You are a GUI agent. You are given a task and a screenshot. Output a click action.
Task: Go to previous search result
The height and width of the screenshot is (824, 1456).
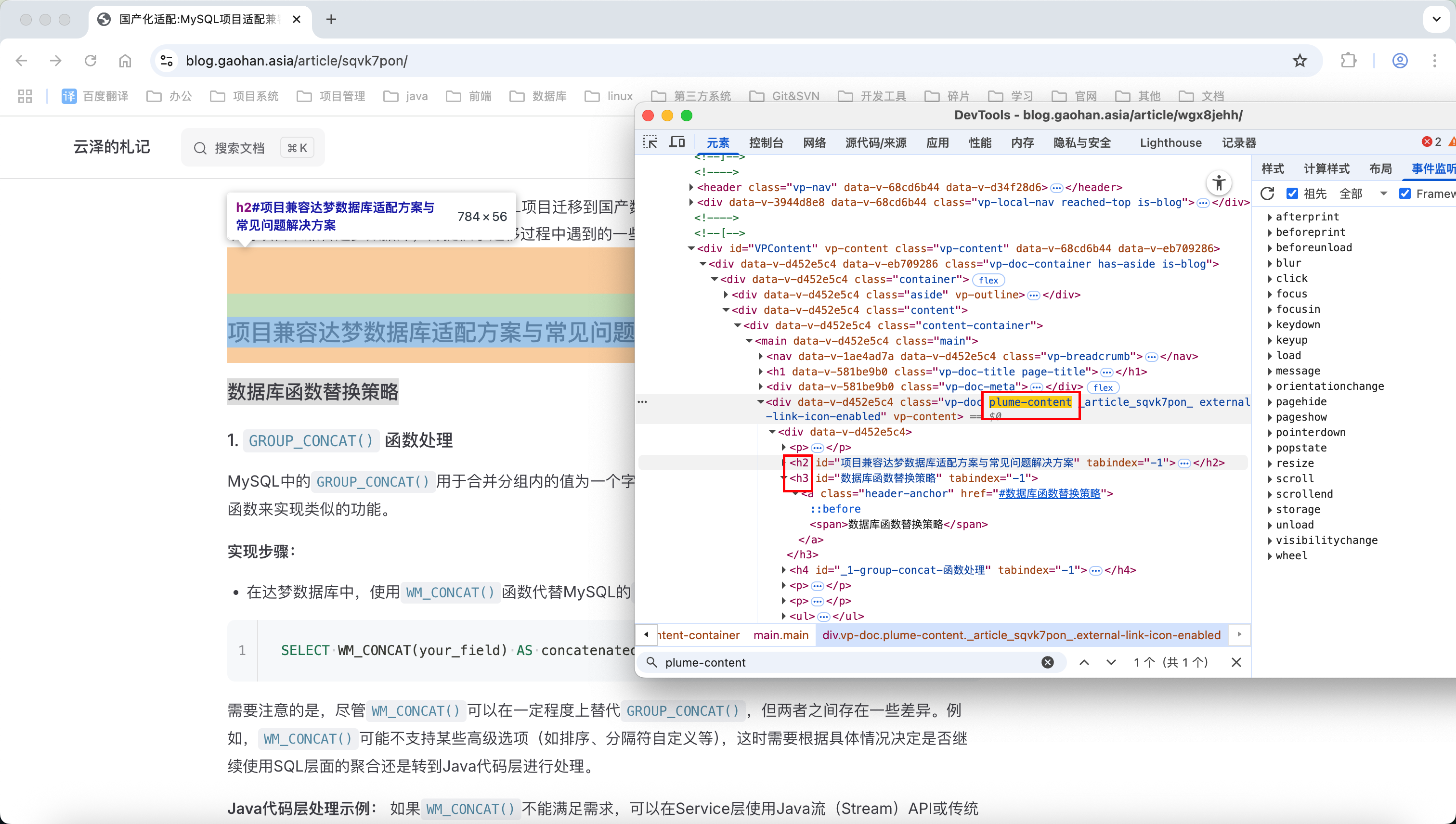point(1083,662)
